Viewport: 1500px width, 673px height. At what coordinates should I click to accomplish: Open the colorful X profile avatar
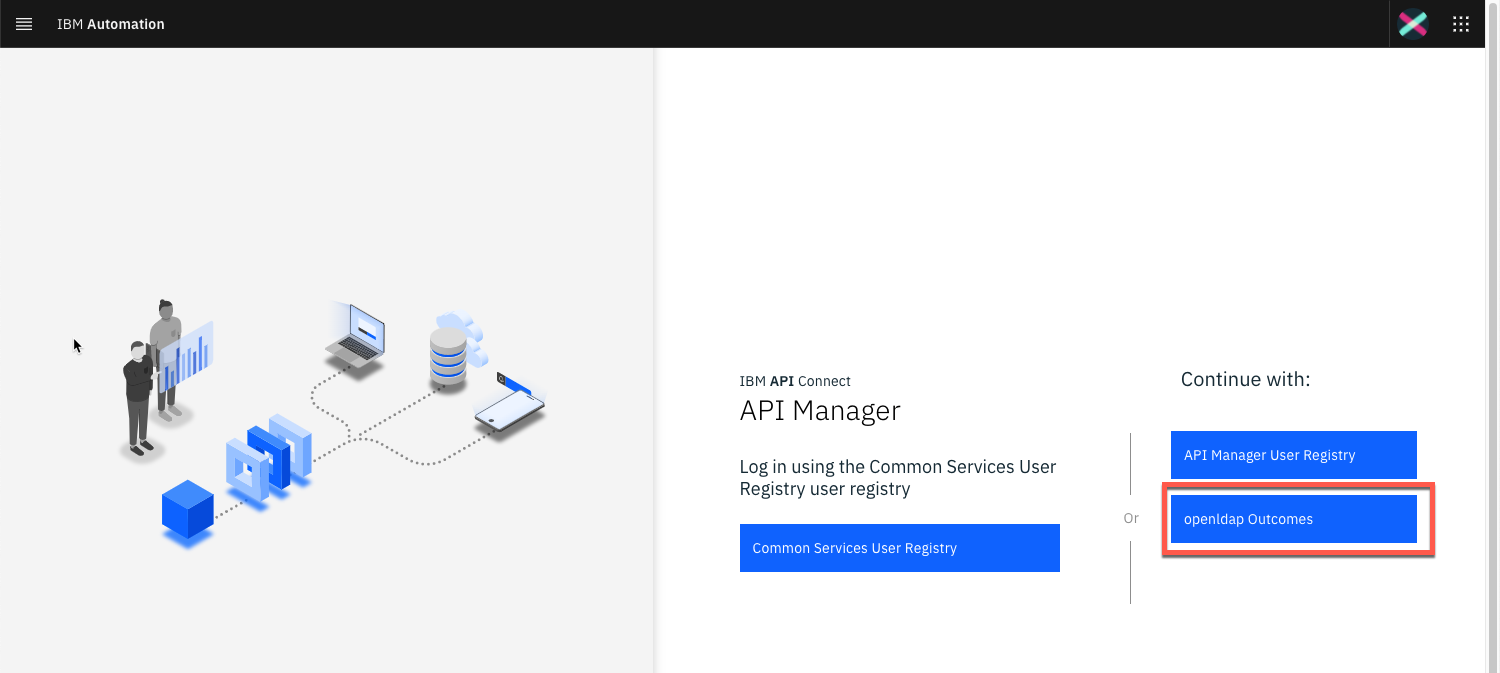(1413, 24)
